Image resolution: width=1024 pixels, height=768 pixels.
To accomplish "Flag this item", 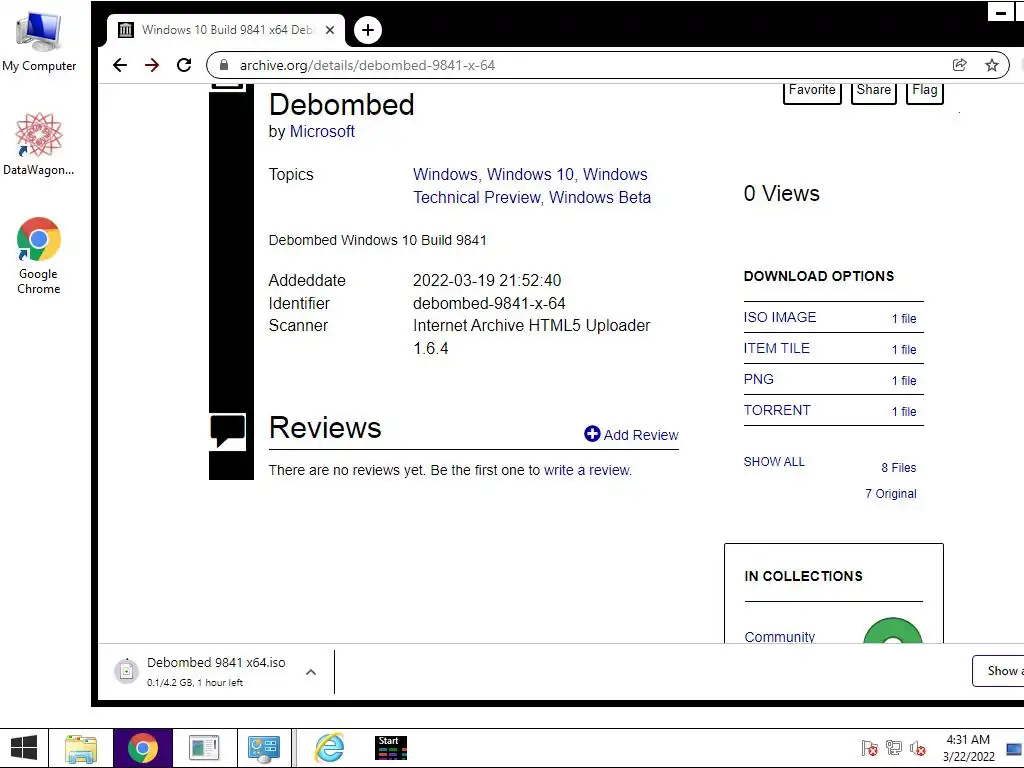I will (x=925, y=91).
